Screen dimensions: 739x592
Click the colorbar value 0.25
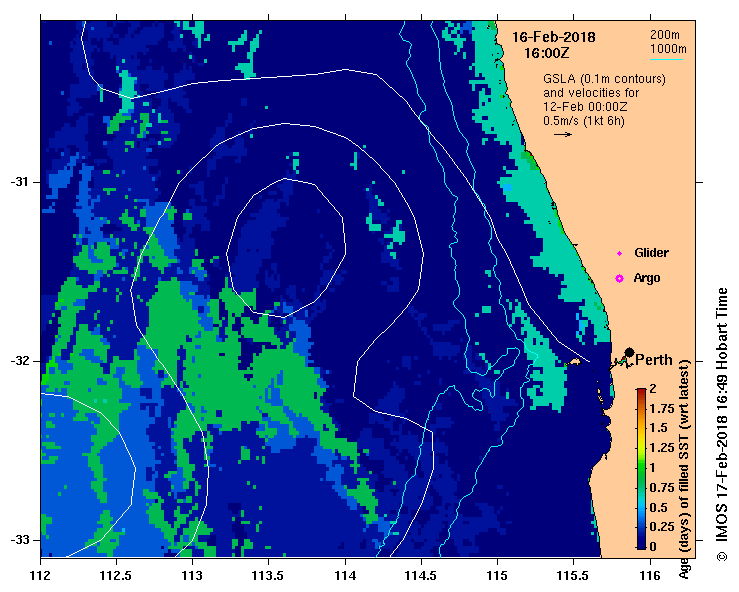click(662, 527)
